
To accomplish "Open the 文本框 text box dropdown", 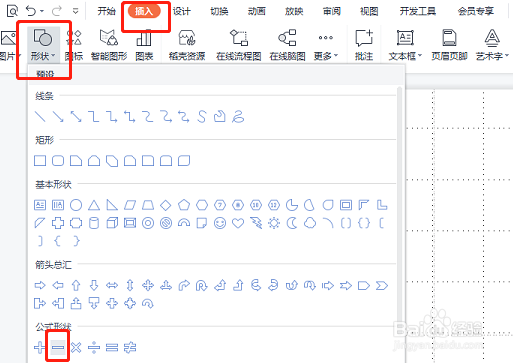I will (x=405, y=45).
